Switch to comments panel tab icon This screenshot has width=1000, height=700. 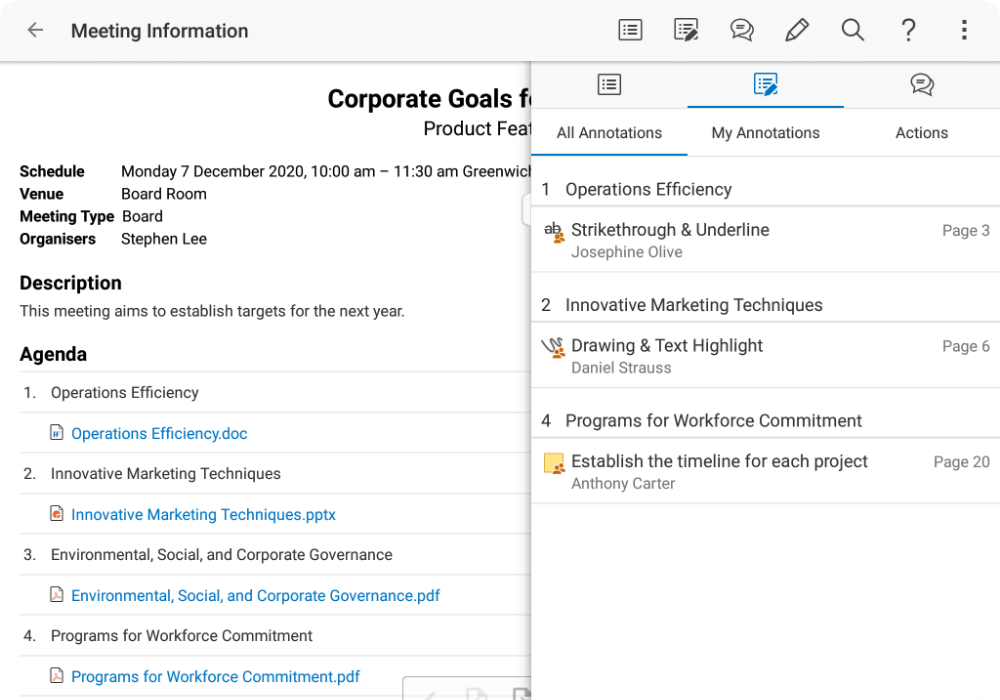tap(922, 85)
